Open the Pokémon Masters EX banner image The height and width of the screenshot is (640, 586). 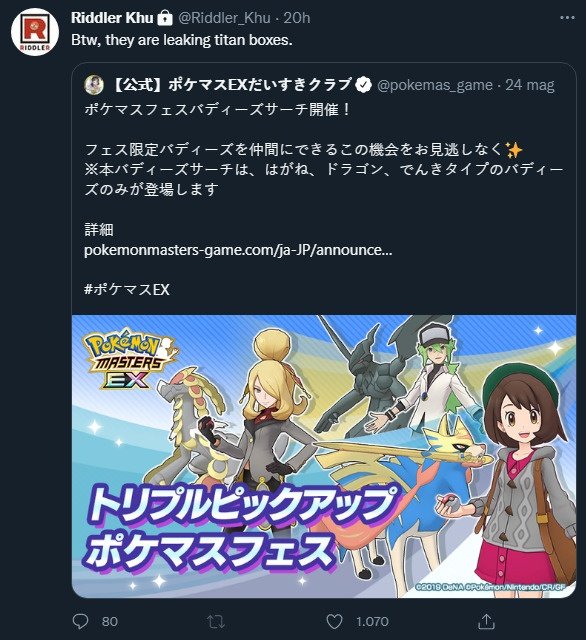point(324,456)
